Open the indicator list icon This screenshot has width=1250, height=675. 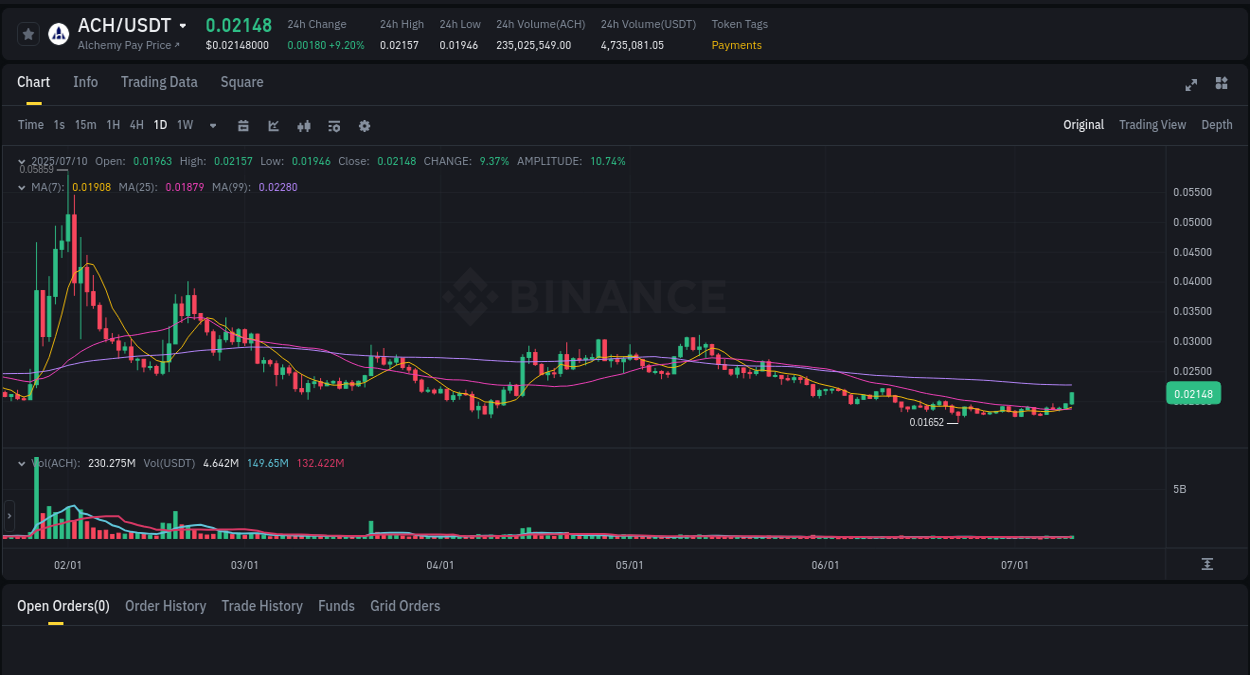334,125
